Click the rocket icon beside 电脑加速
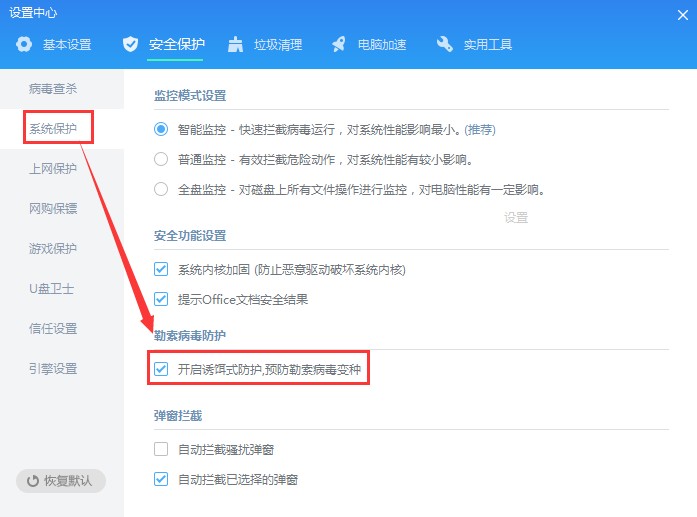This screenshot has width=697, height=517. click(339, 44)
